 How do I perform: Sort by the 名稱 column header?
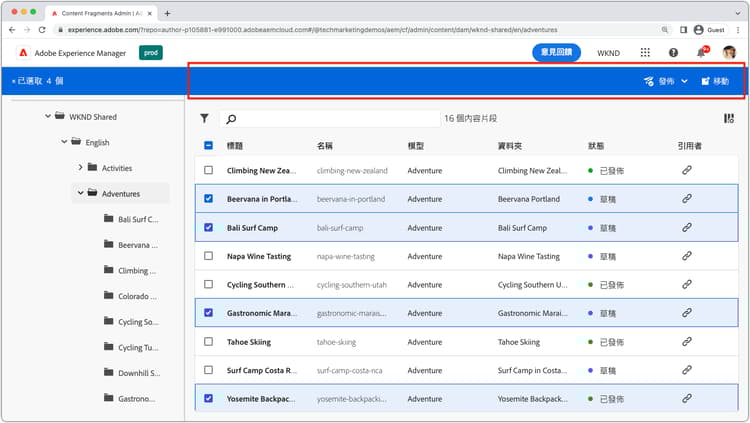click(x=325, y=146)
